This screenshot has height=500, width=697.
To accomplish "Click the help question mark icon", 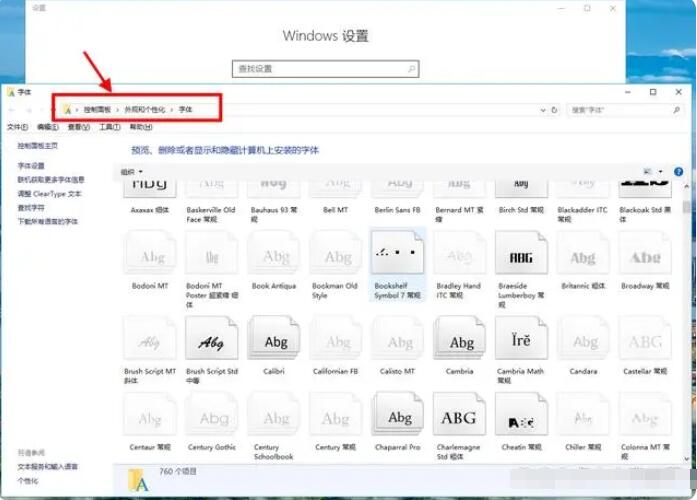I will coord(678,172).
